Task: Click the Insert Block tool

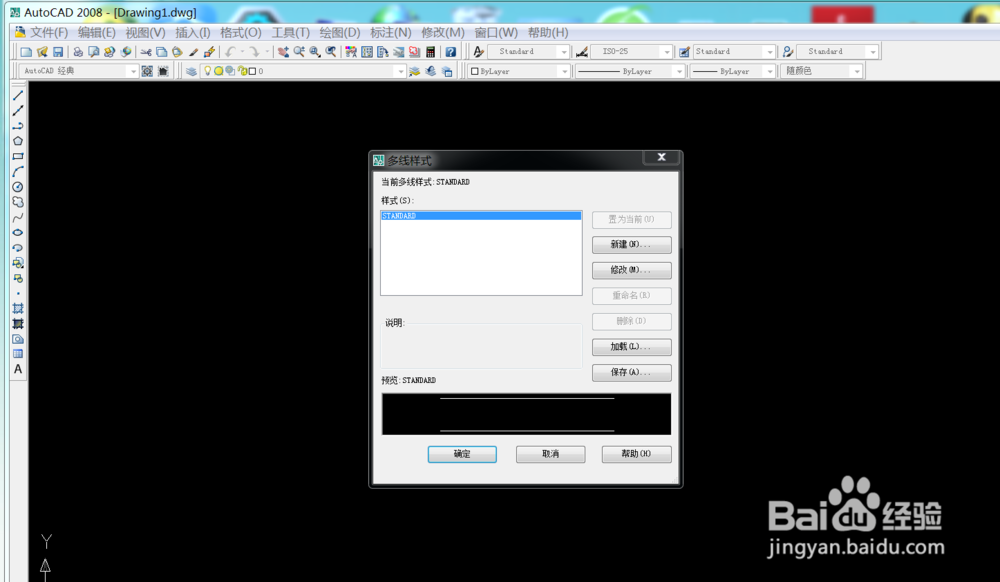Action: click(18, 263)
